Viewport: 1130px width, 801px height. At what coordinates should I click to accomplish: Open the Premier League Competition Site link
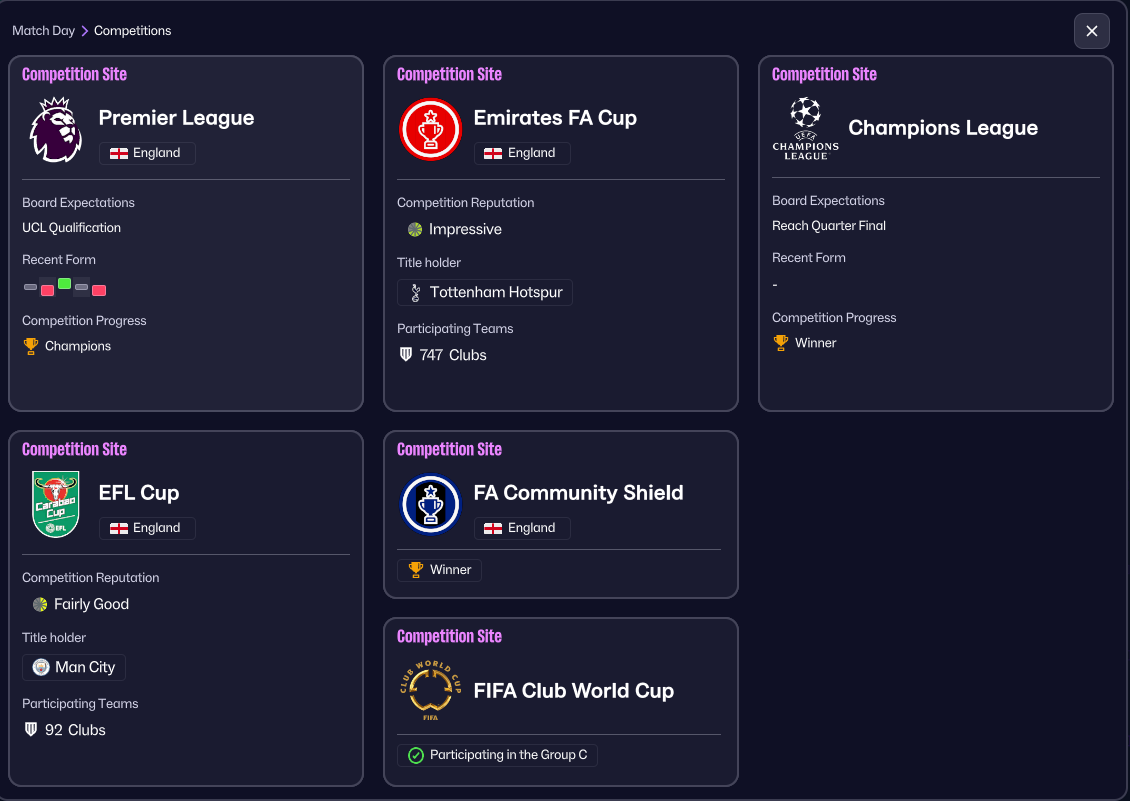(74, 74)
